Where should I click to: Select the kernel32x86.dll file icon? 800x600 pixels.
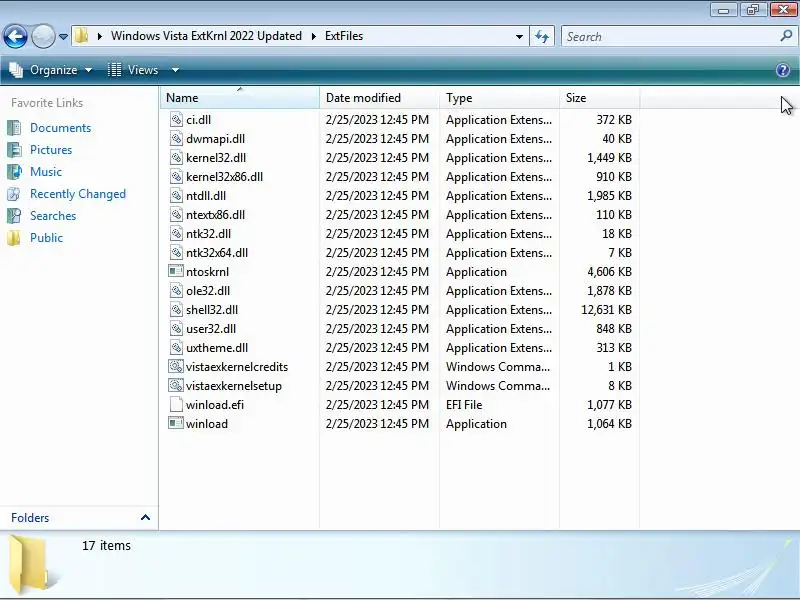click(176, 177)
